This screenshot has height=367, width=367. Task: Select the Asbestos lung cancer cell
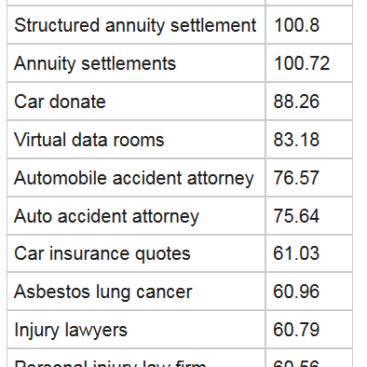coord(136,292)
